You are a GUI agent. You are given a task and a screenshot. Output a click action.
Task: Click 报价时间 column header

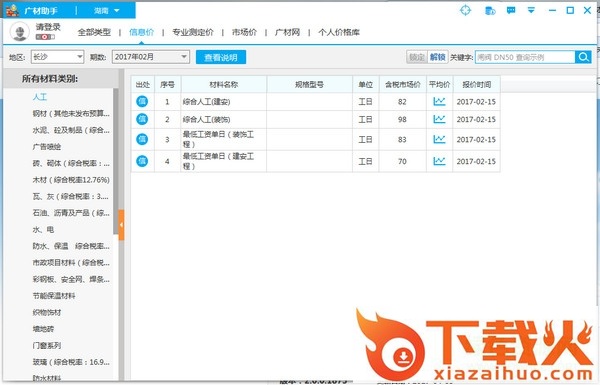click(476, 85)
